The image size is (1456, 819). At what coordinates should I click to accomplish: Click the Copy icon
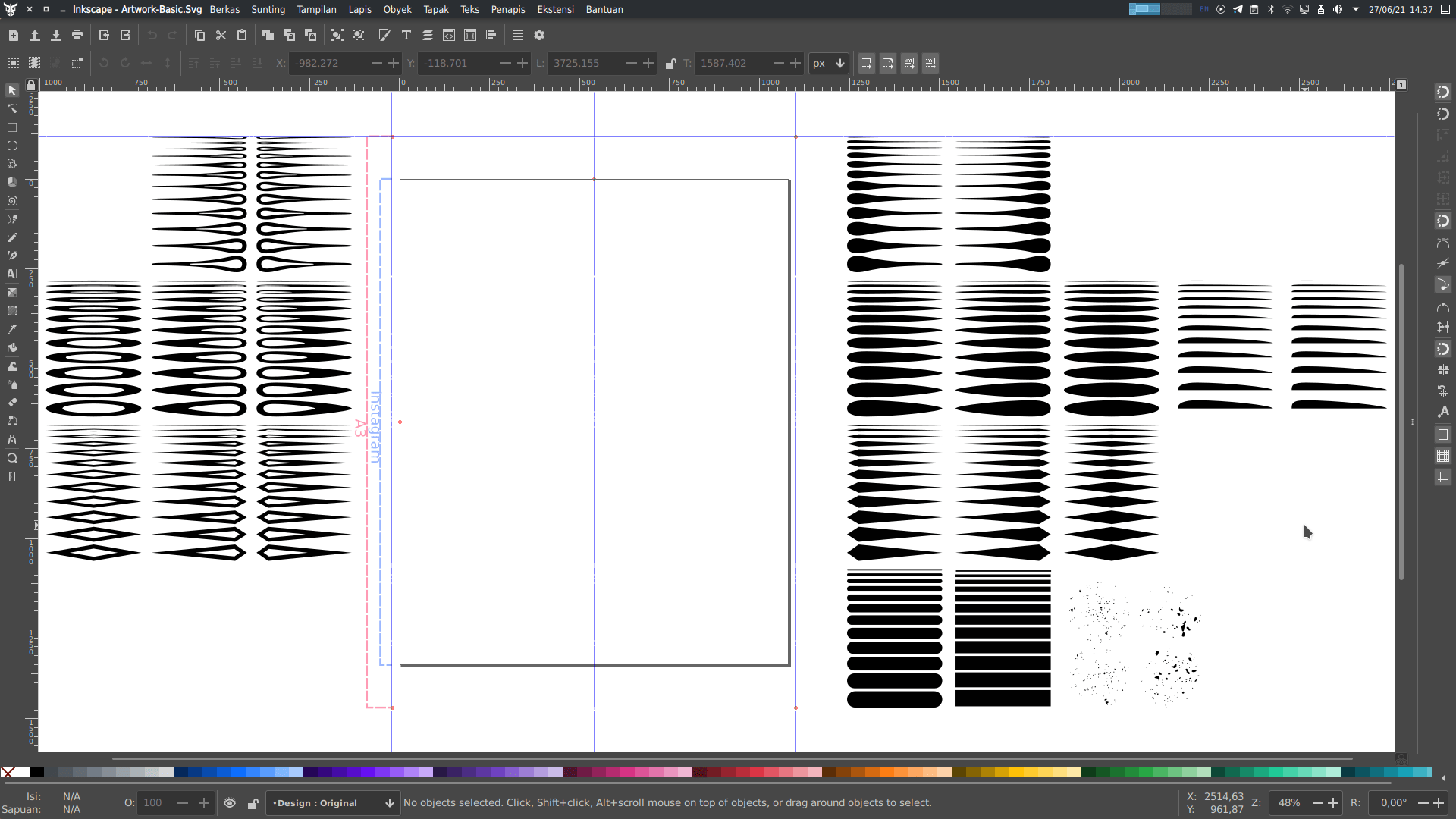pyautogui.click(x=199, y=35)
